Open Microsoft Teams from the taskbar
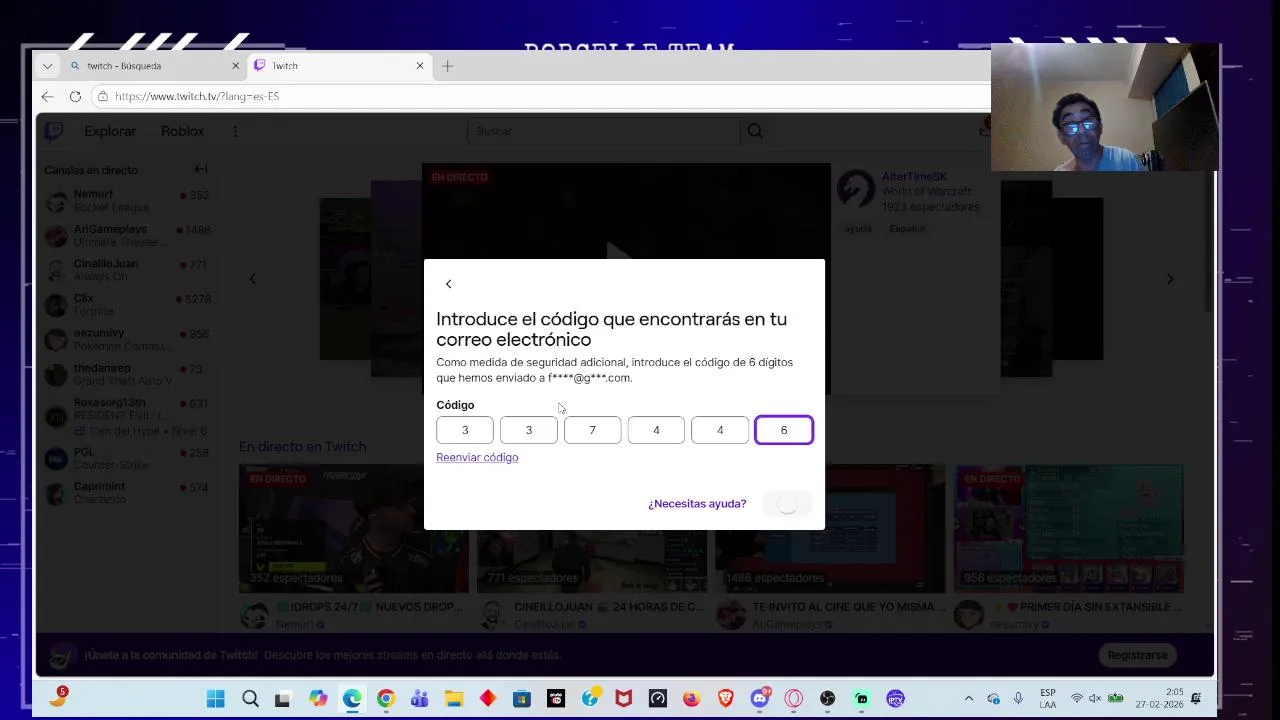Image resolution: width=1280 pixels, height=720 pixels. (x=420, y=699)
